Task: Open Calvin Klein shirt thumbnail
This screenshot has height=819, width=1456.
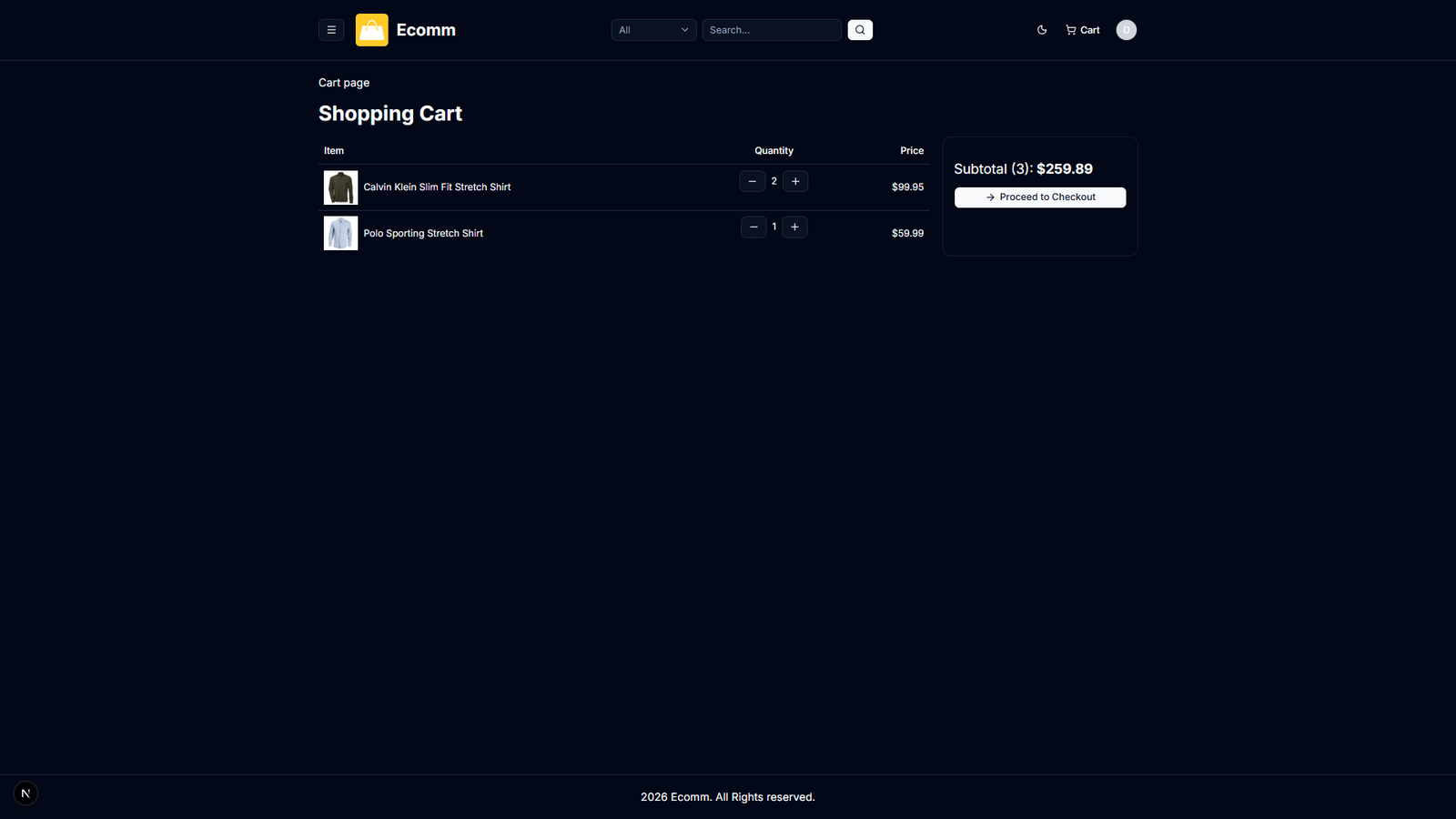Action: click(x=340, y=187)
